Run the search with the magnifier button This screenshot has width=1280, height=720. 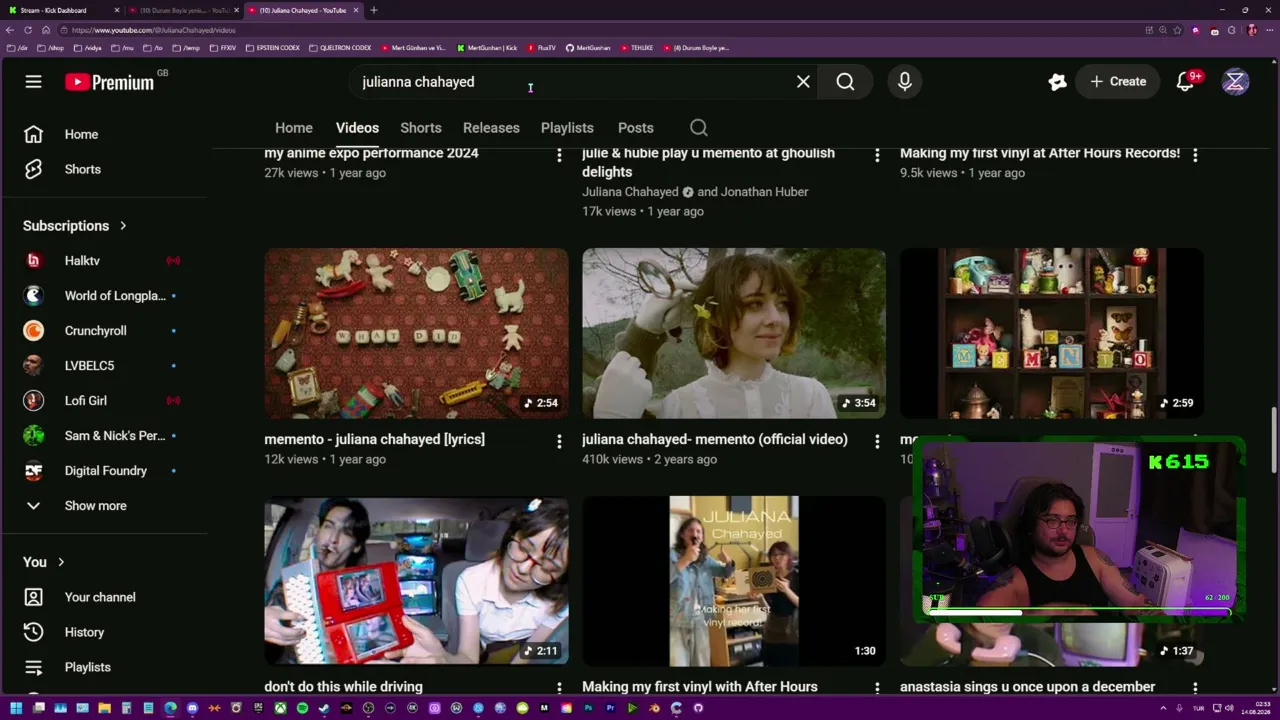coord(845,82)
